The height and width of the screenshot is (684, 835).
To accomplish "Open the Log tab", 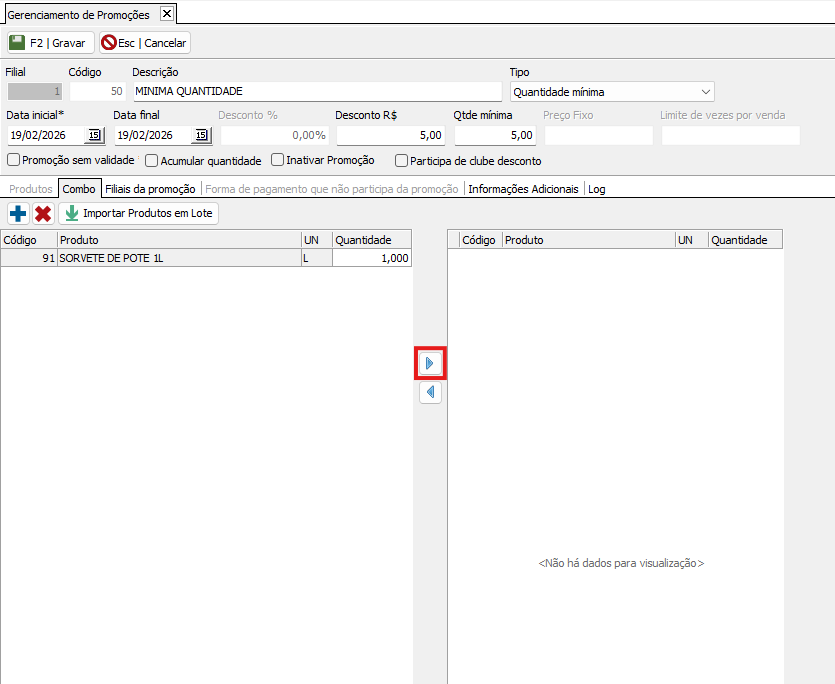I will [x=596, y=189].
